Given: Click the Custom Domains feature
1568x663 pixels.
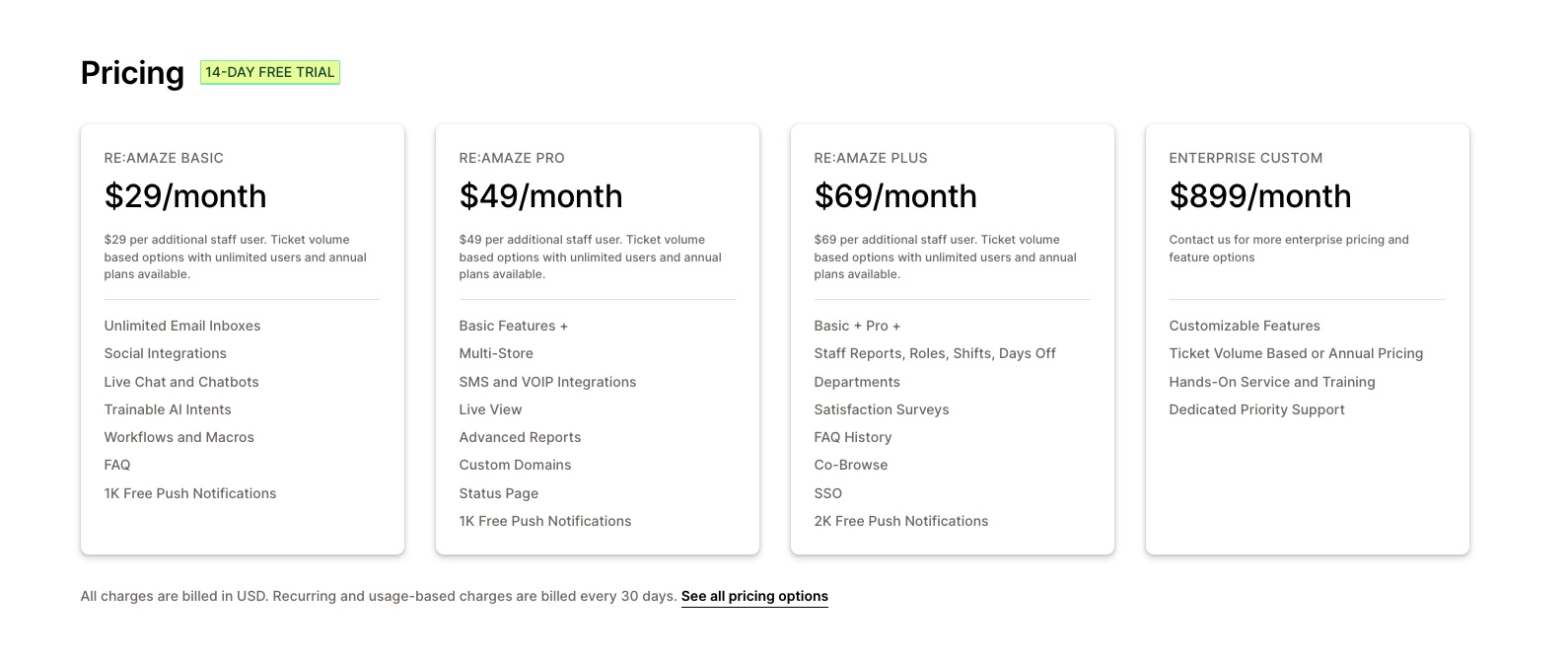Looking at the screenshot, I should (515, 465).
